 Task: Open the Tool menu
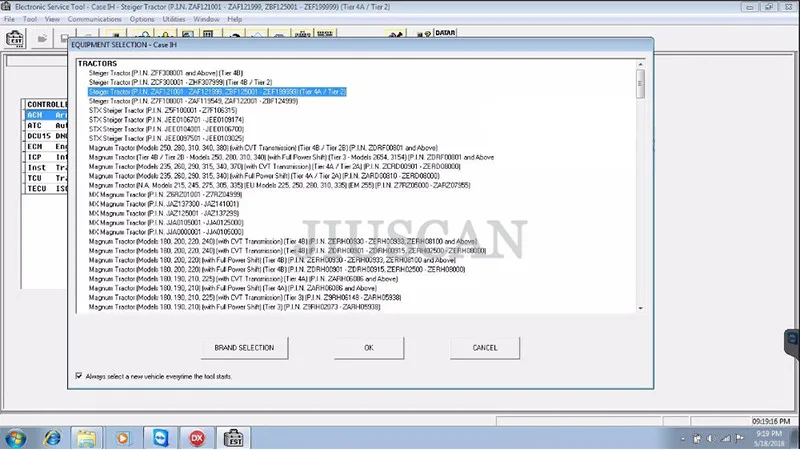(x=30, y=19)
